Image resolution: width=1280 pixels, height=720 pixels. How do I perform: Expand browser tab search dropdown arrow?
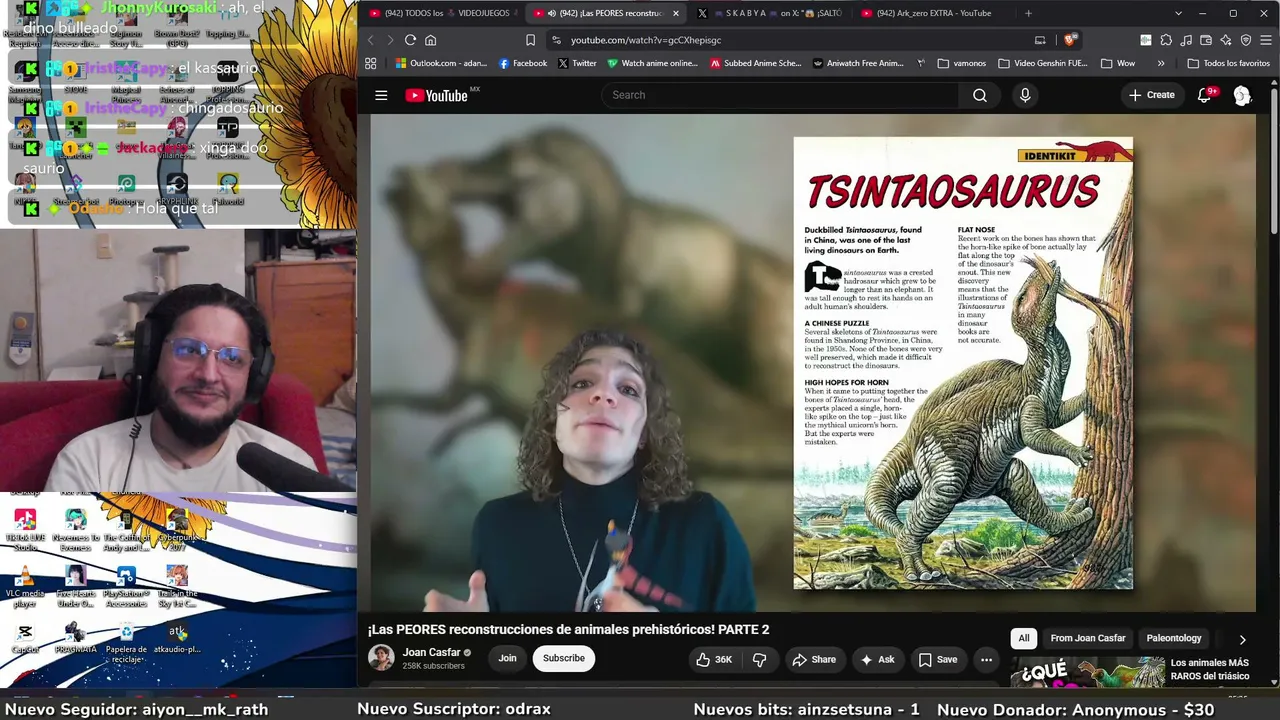click(x=1178, y=13)
